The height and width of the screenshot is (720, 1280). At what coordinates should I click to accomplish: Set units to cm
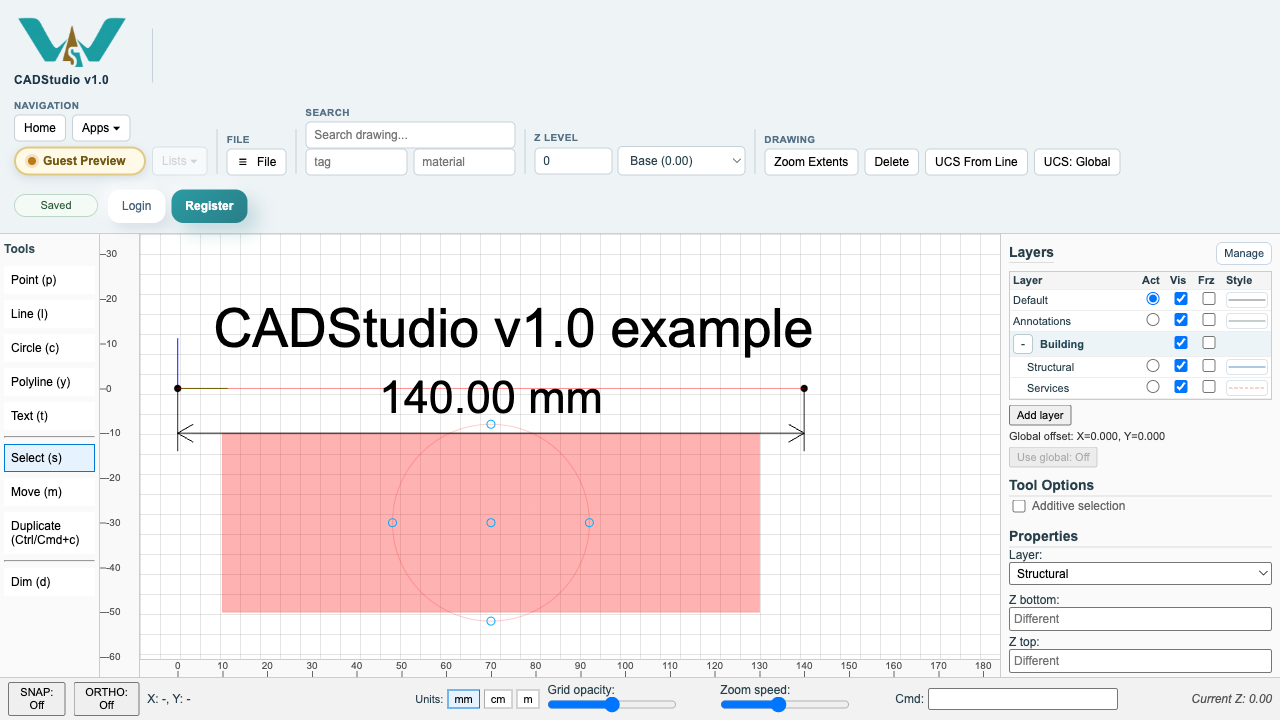click(x=498, y=699)
